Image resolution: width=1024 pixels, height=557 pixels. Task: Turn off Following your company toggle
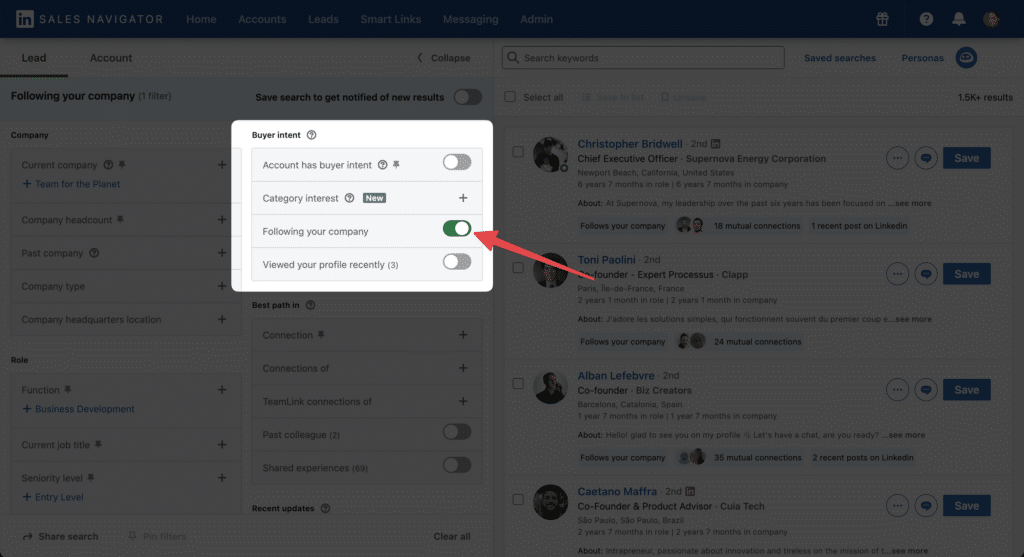[x=456, y=229]
